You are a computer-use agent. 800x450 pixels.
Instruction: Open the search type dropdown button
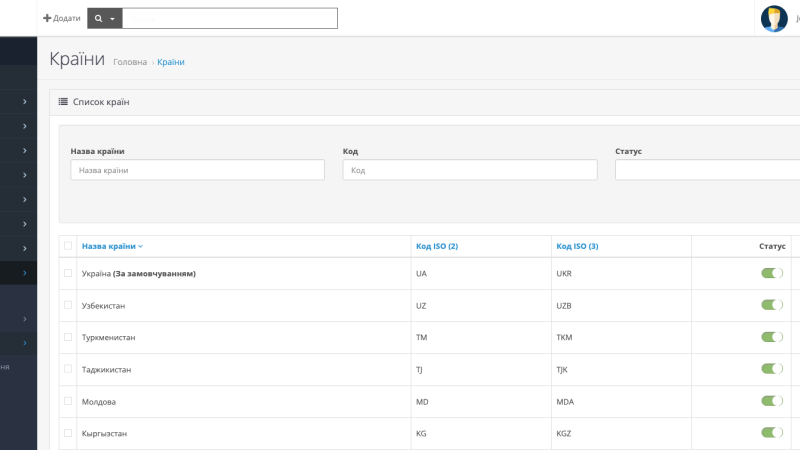(105, 18)
